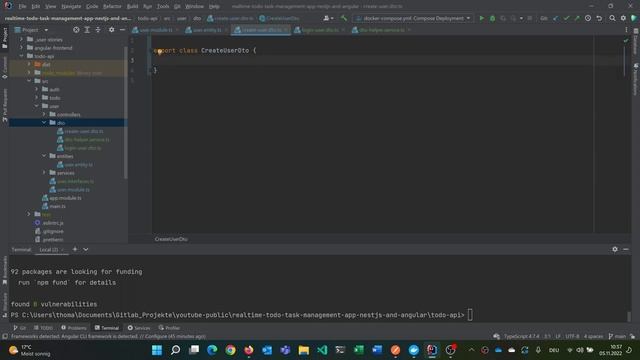640x360 pixels.
Task: Expand the services folder
Action: coord(44,173)
